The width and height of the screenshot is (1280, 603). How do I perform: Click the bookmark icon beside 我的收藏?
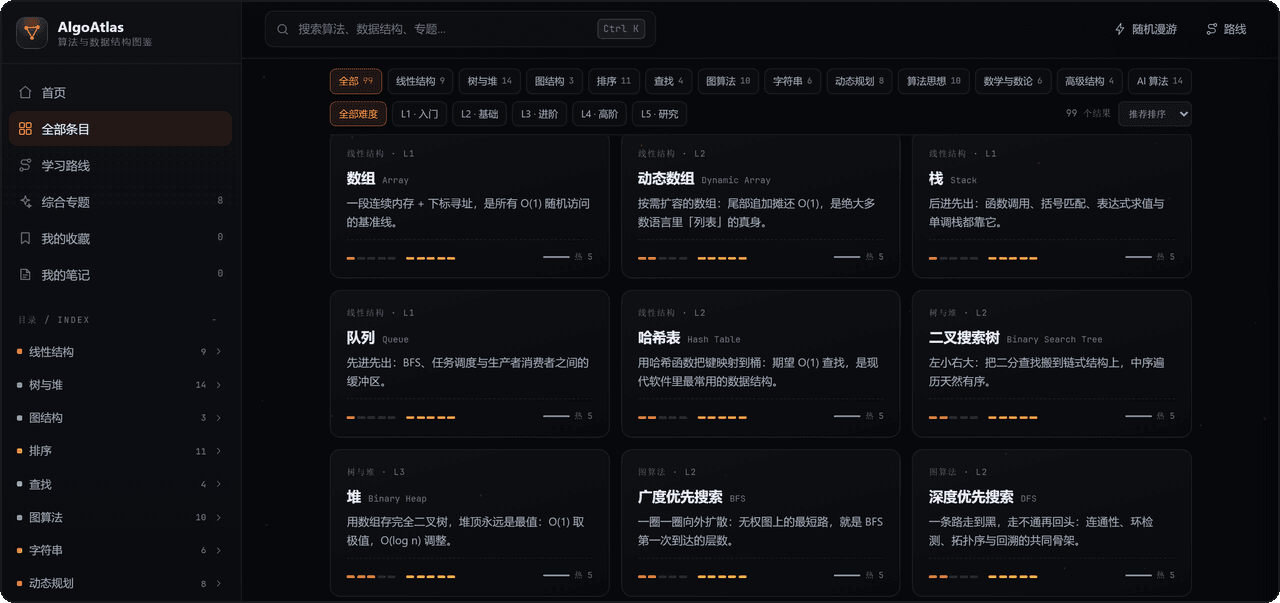click(26, 238)
